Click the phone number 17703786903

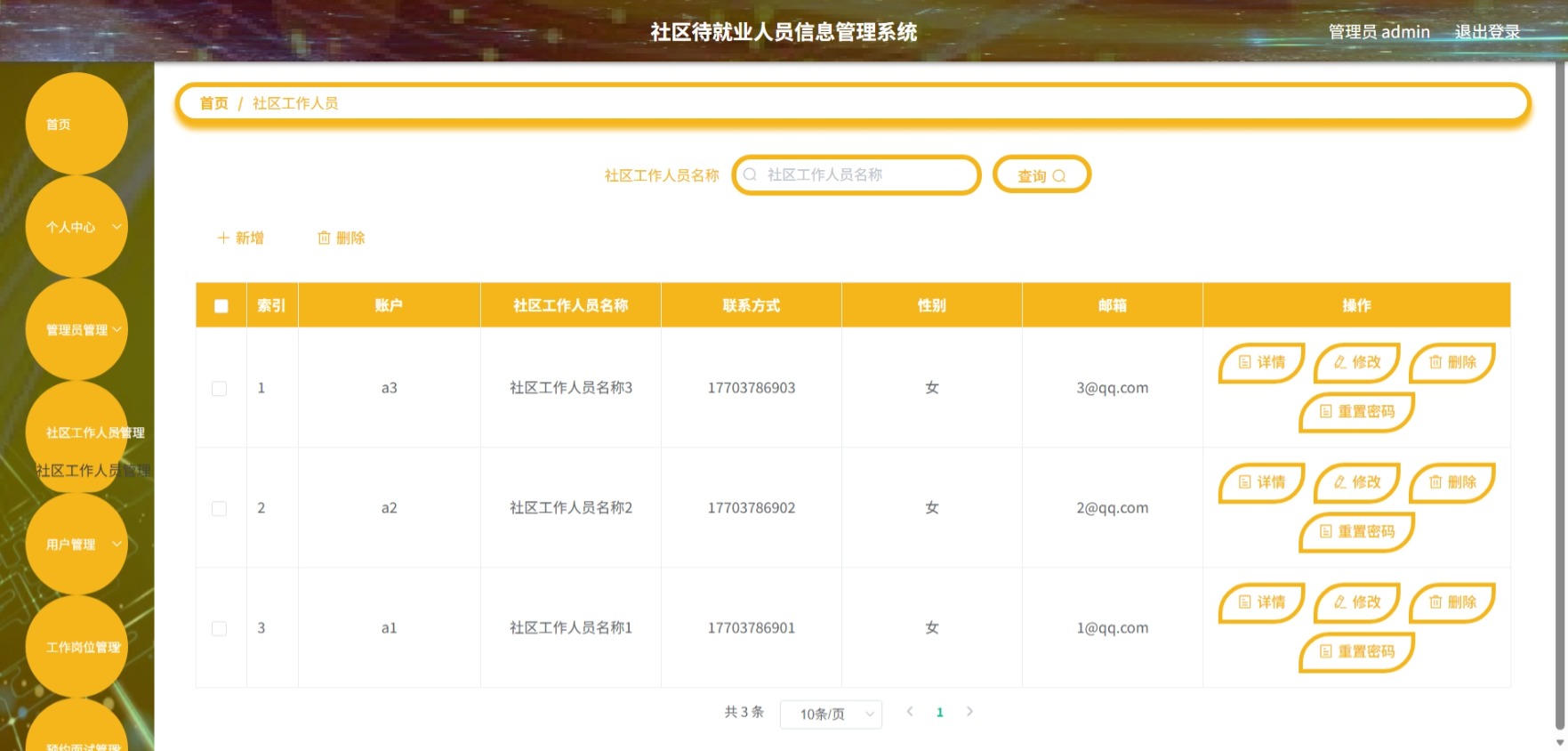(x=752, y=388)
